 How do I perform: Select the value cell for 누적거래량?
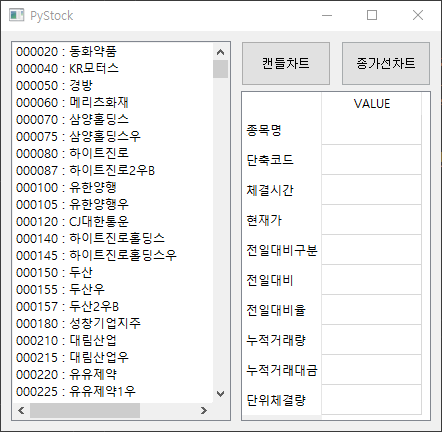coord(371,340)
